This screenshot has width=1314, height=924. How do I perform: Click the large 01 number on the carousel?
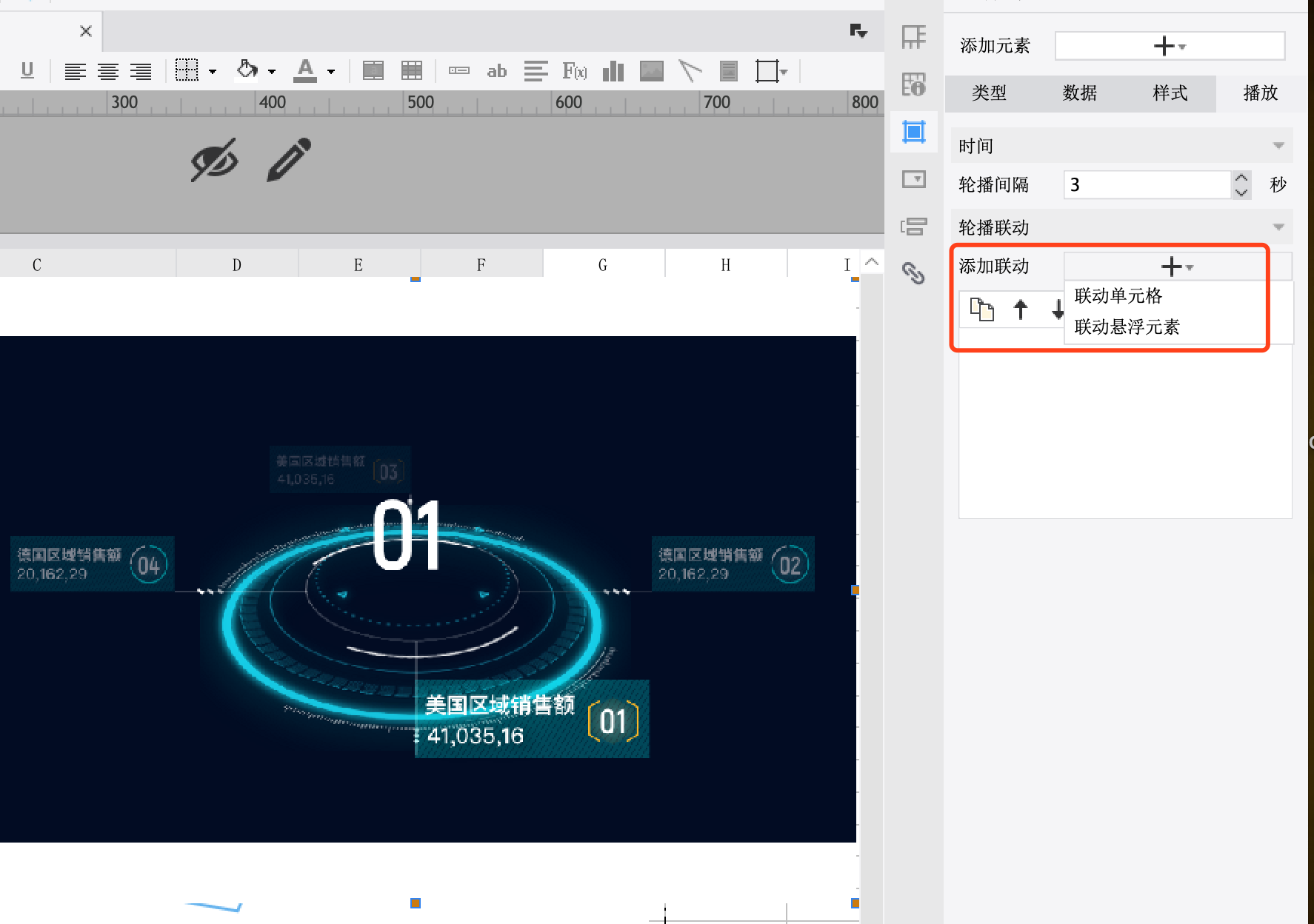pos(407,535)
